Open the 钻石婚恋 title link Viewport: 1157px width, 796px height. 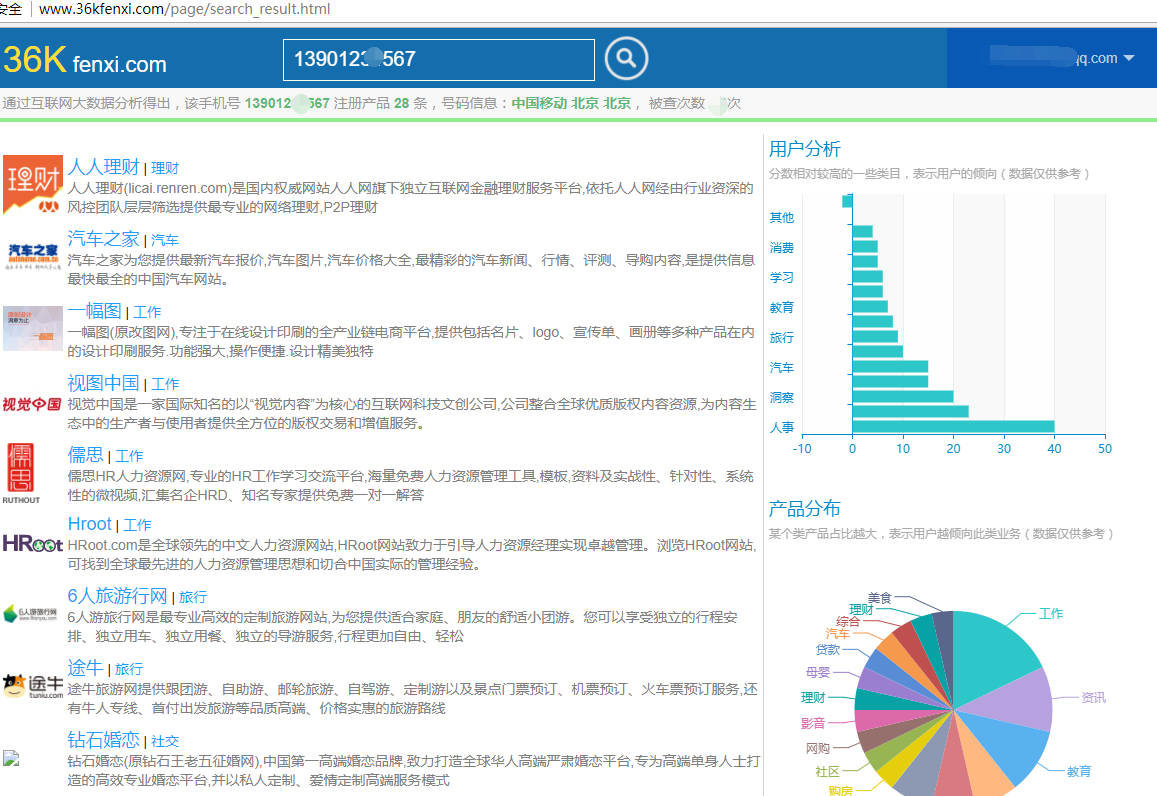point(103,739)
